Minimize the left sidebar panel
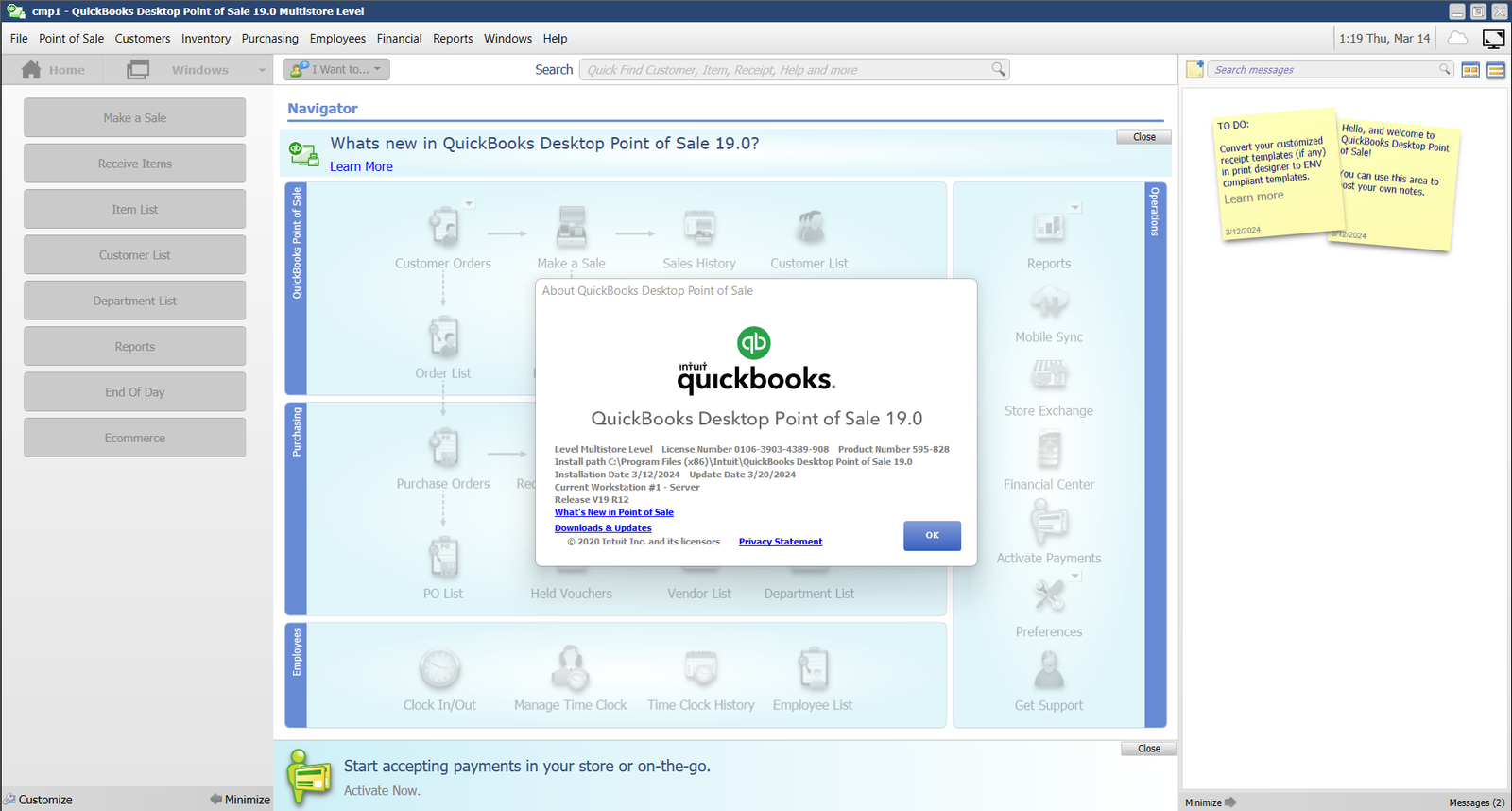The image size is (1512, 811). (240, 800)
